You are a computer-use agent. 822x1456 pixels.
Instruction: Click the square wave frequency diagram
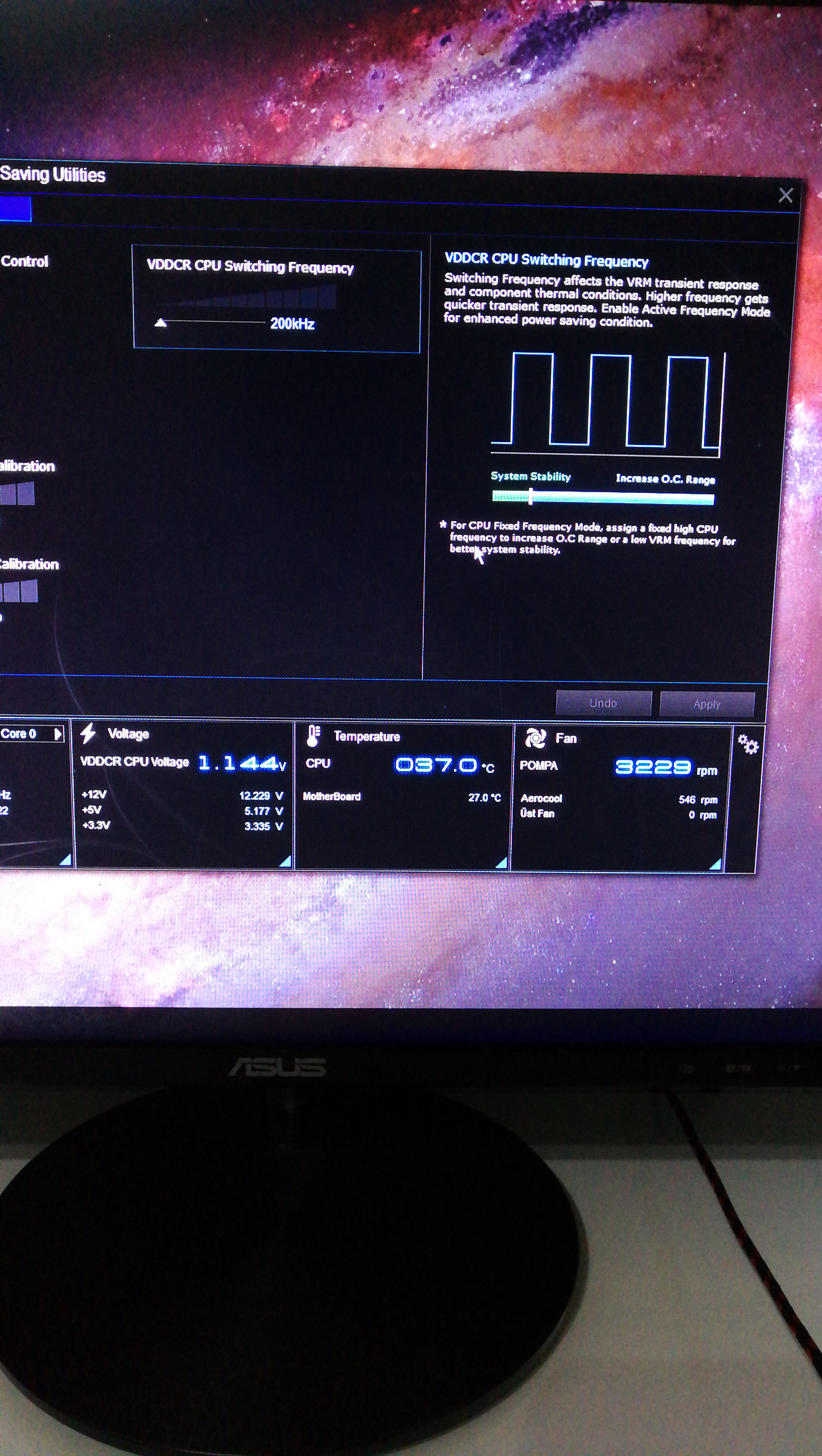pos(609,404)
